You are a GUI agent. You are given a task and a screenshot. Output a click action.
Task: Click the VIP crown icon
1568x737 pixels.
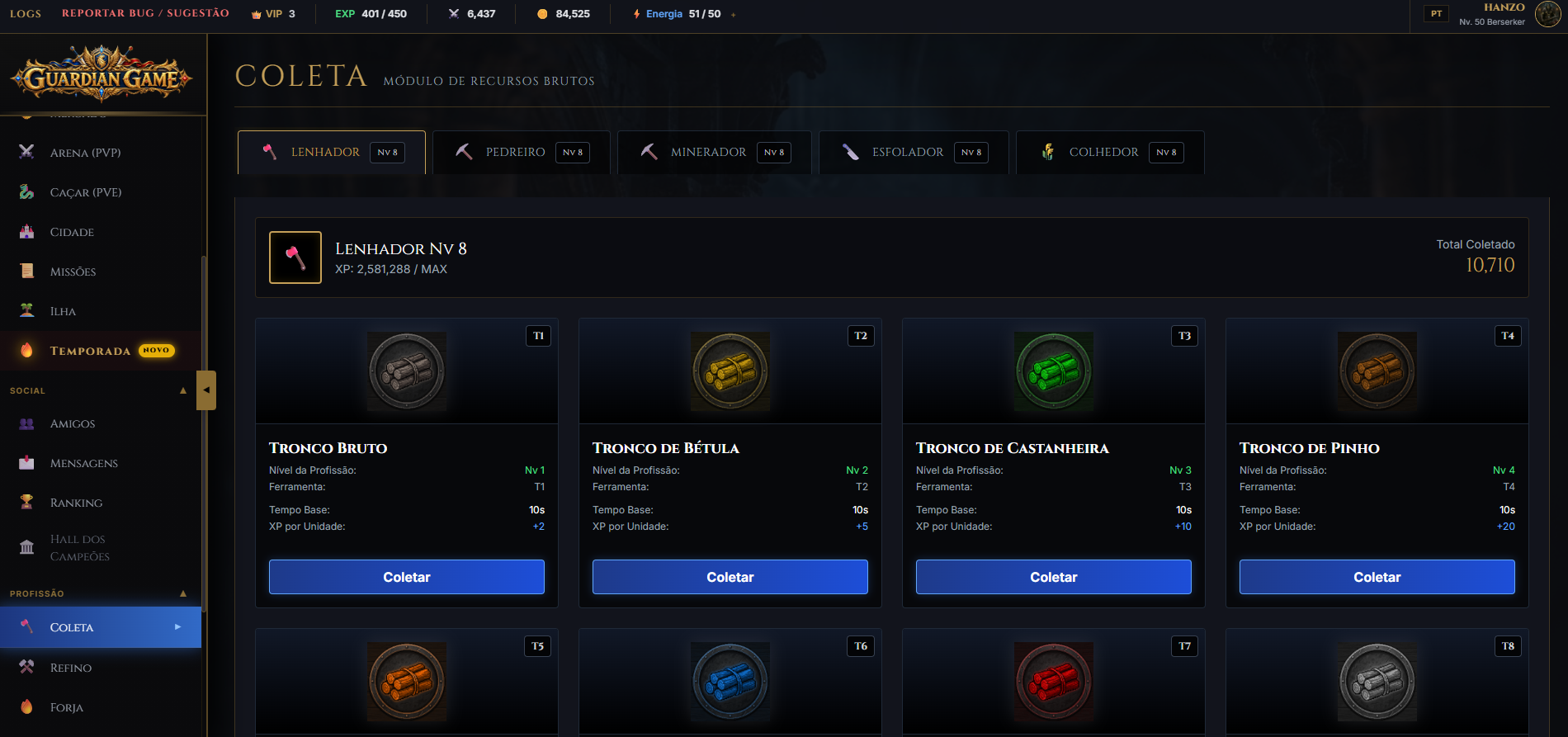257,14
